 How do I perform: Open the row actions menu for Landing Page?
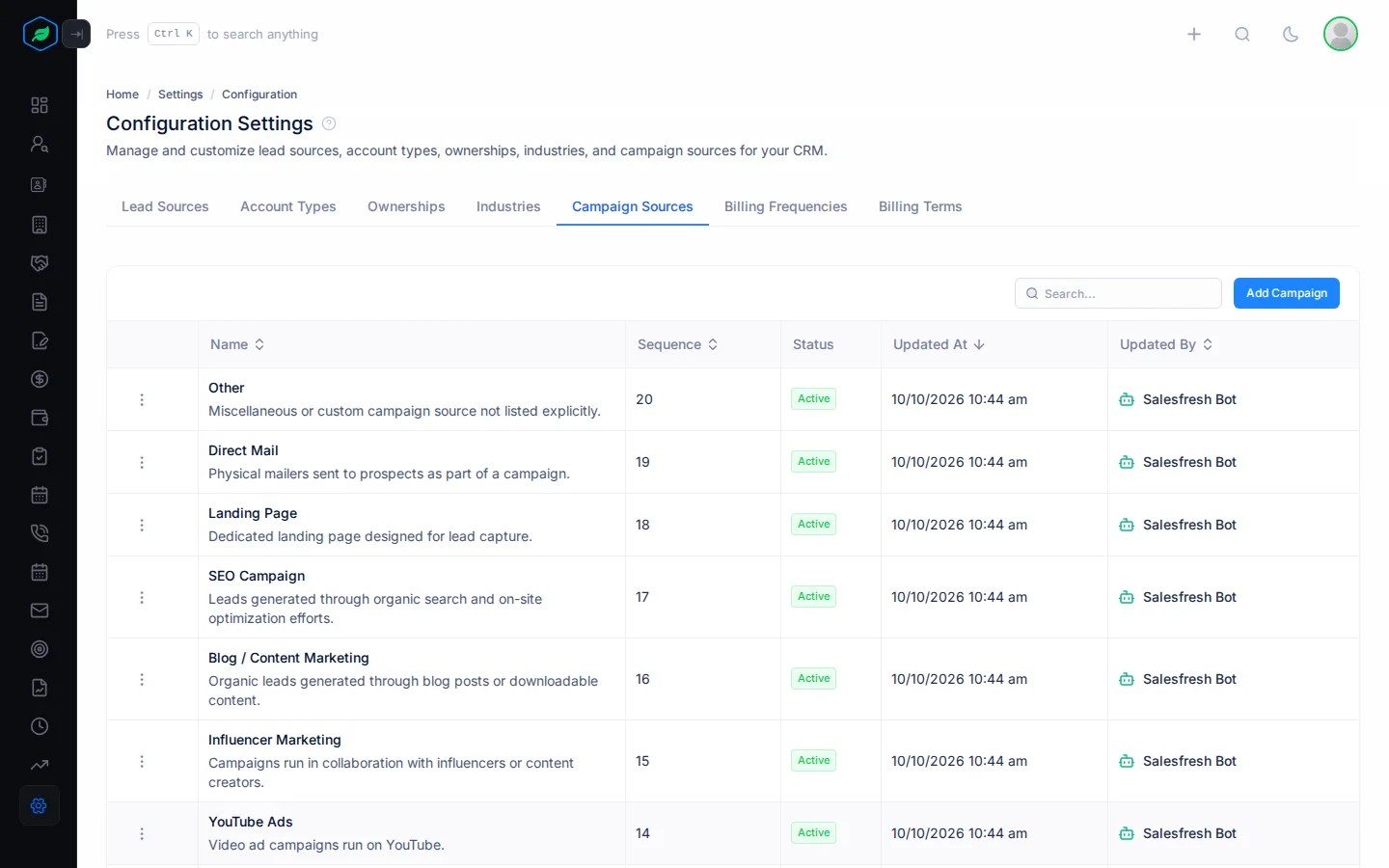[x=142, y=525]
